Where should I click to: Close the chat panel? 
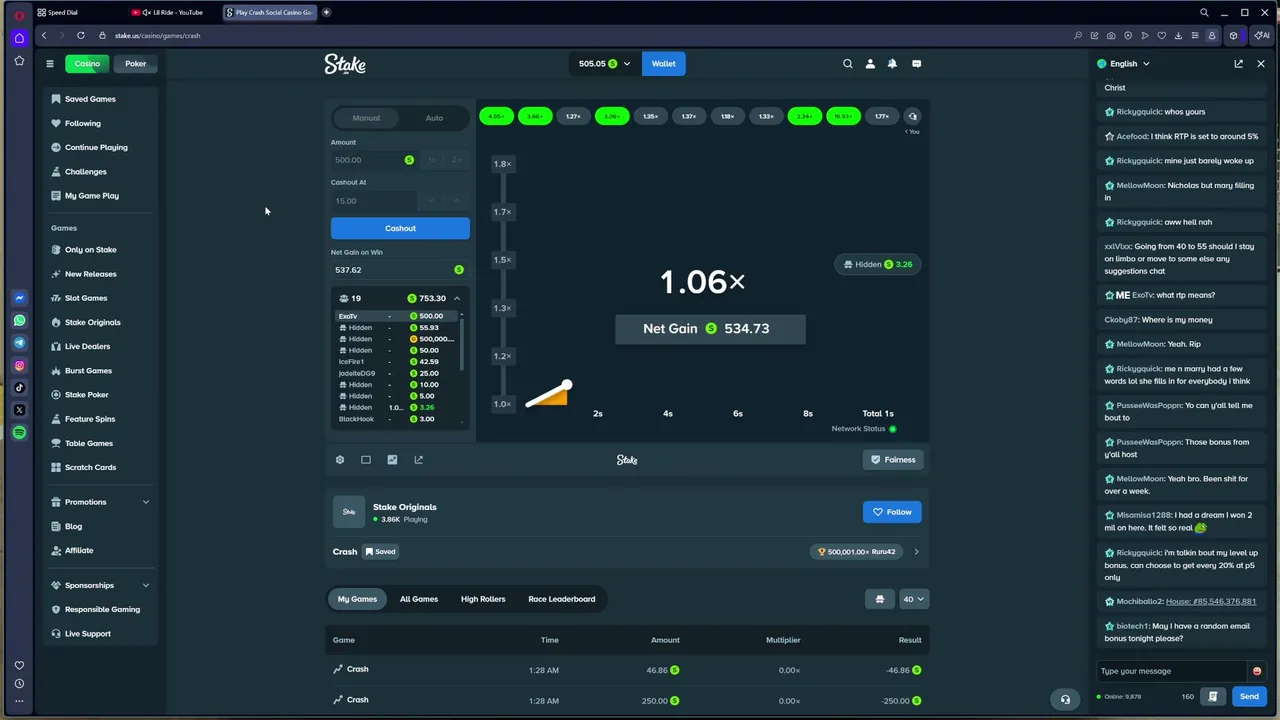1261,64
